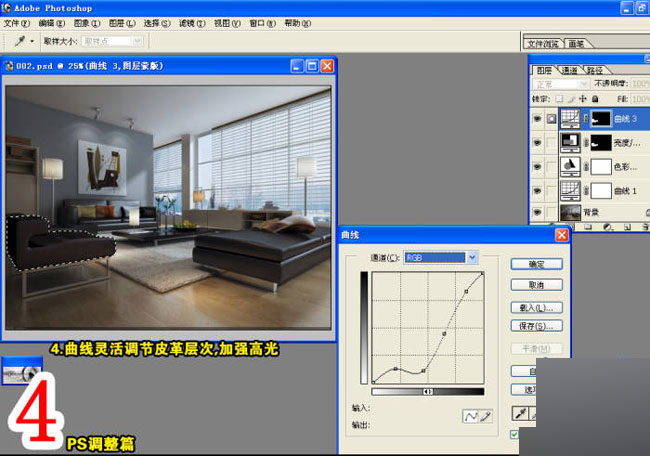Screen dimensions: 650x456
Task: Toggle lock image pixels brush icon
Action: coord(571,99)
